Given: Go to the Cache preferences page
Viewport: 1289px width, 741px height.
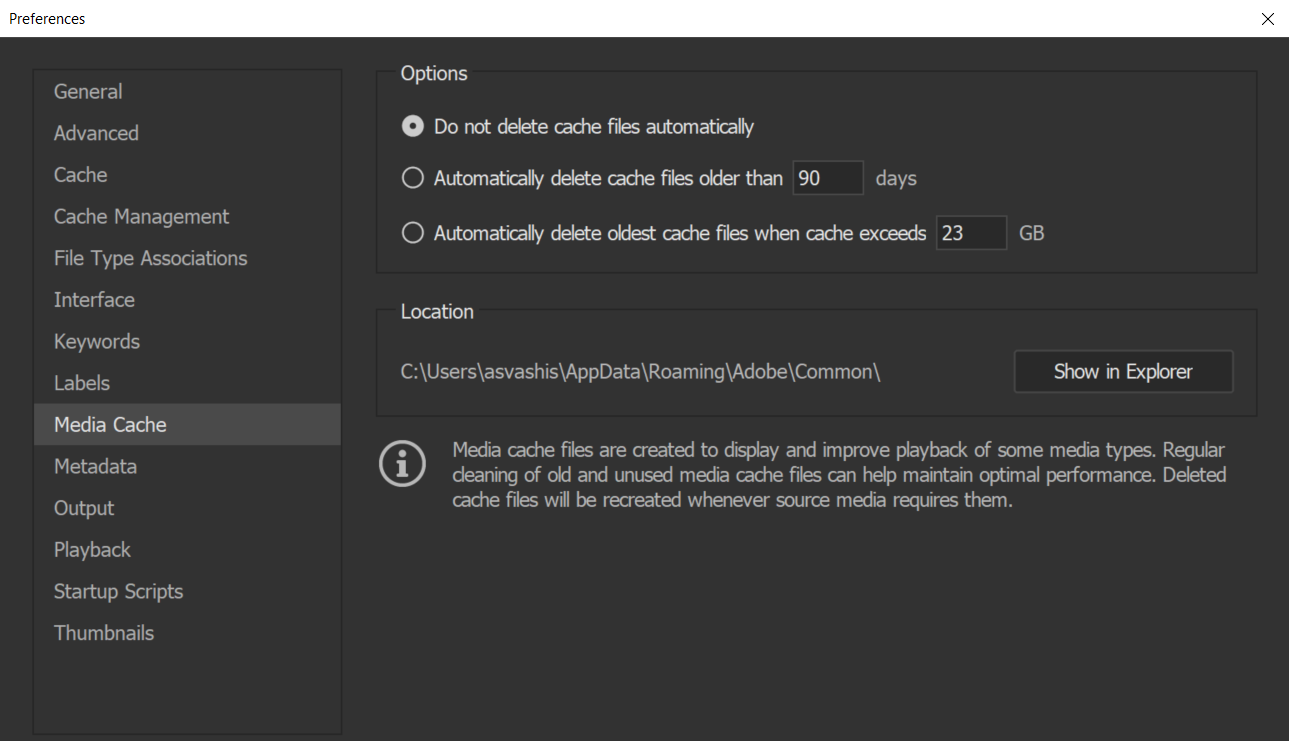Looking at the screenshot, I should pyautogui.click(x=80, y=175).
